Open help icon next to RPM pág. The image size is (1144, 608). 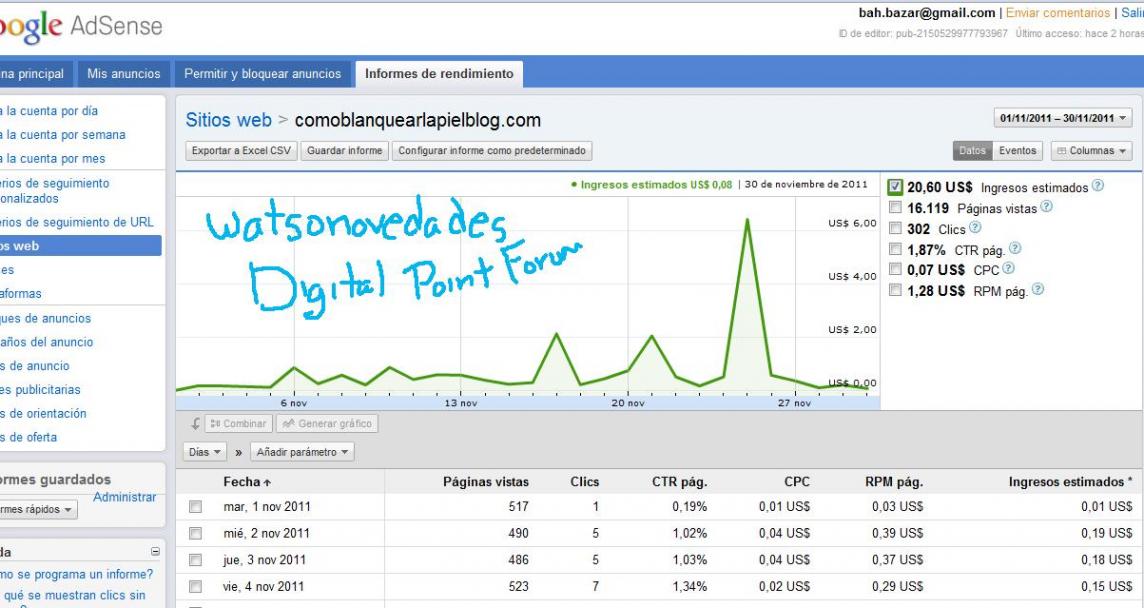1037,290
